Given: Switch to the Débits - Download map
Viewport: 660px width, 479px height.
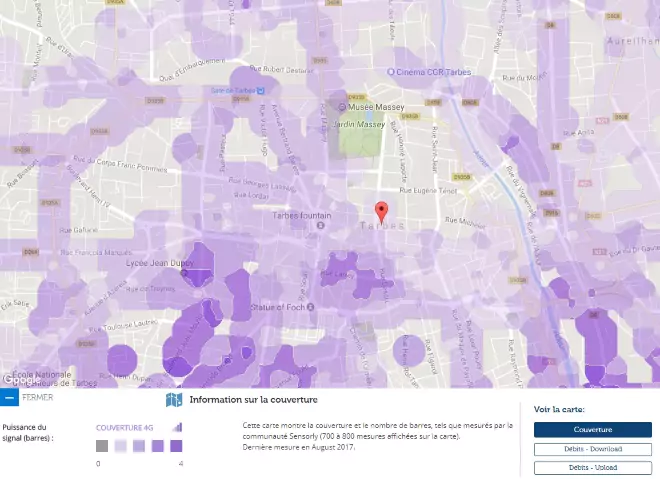Looking at the screenshot, I should pos(592,449).
